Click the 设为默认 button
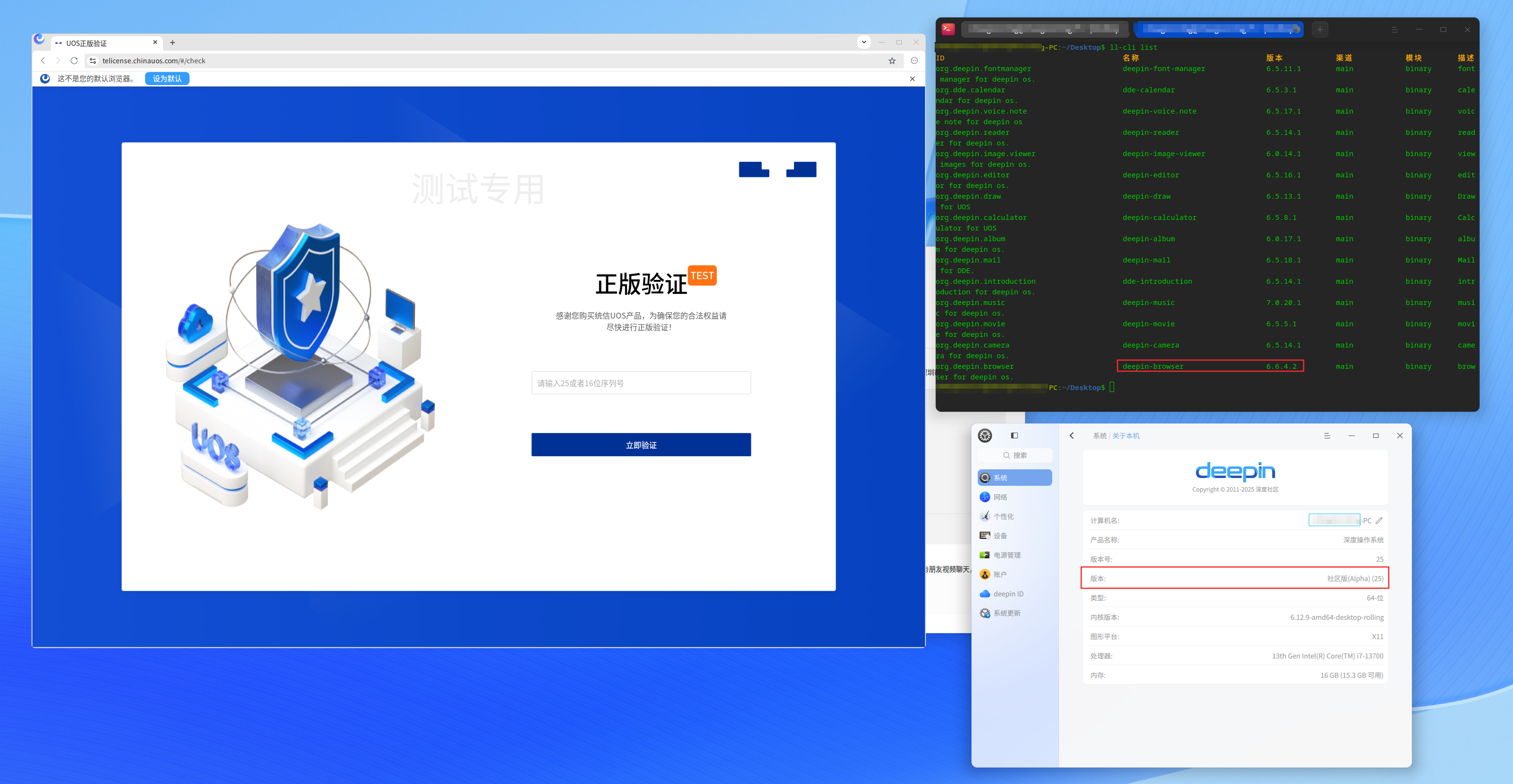The width and height of the screenshot is (1513, 784). (x=167, y=79)
